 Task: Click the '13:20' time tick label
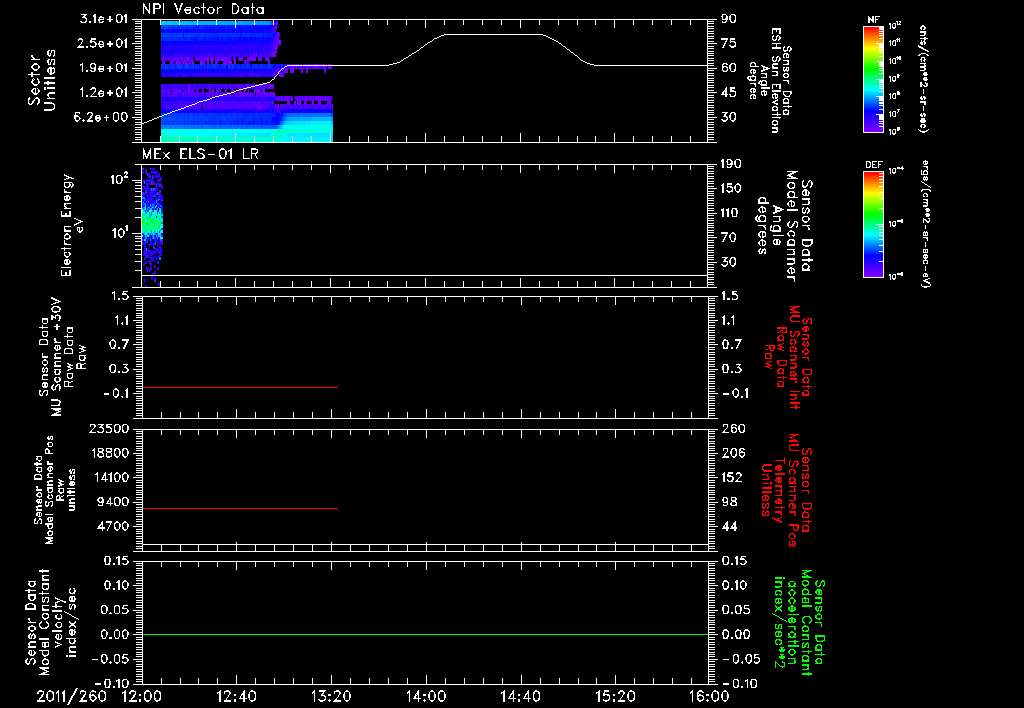tap(331, 696)
